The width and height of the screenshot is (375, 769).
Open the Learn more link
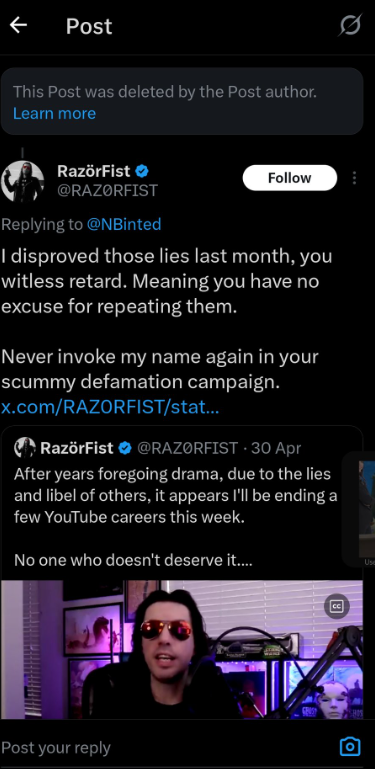(54, 113)
